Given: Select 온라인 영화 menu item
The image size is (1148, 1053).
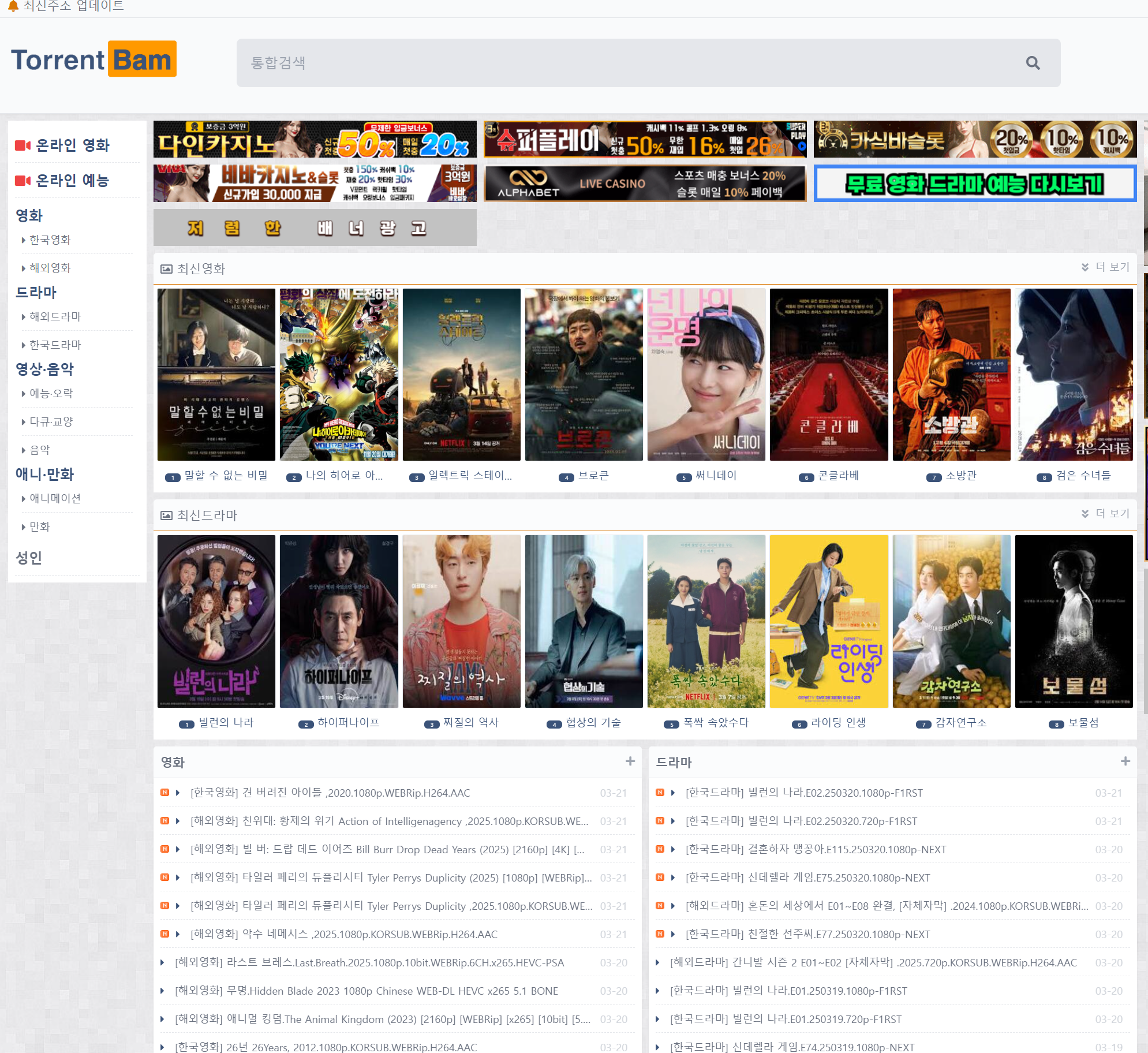Looking at the screenshot, I should point(72,145).
